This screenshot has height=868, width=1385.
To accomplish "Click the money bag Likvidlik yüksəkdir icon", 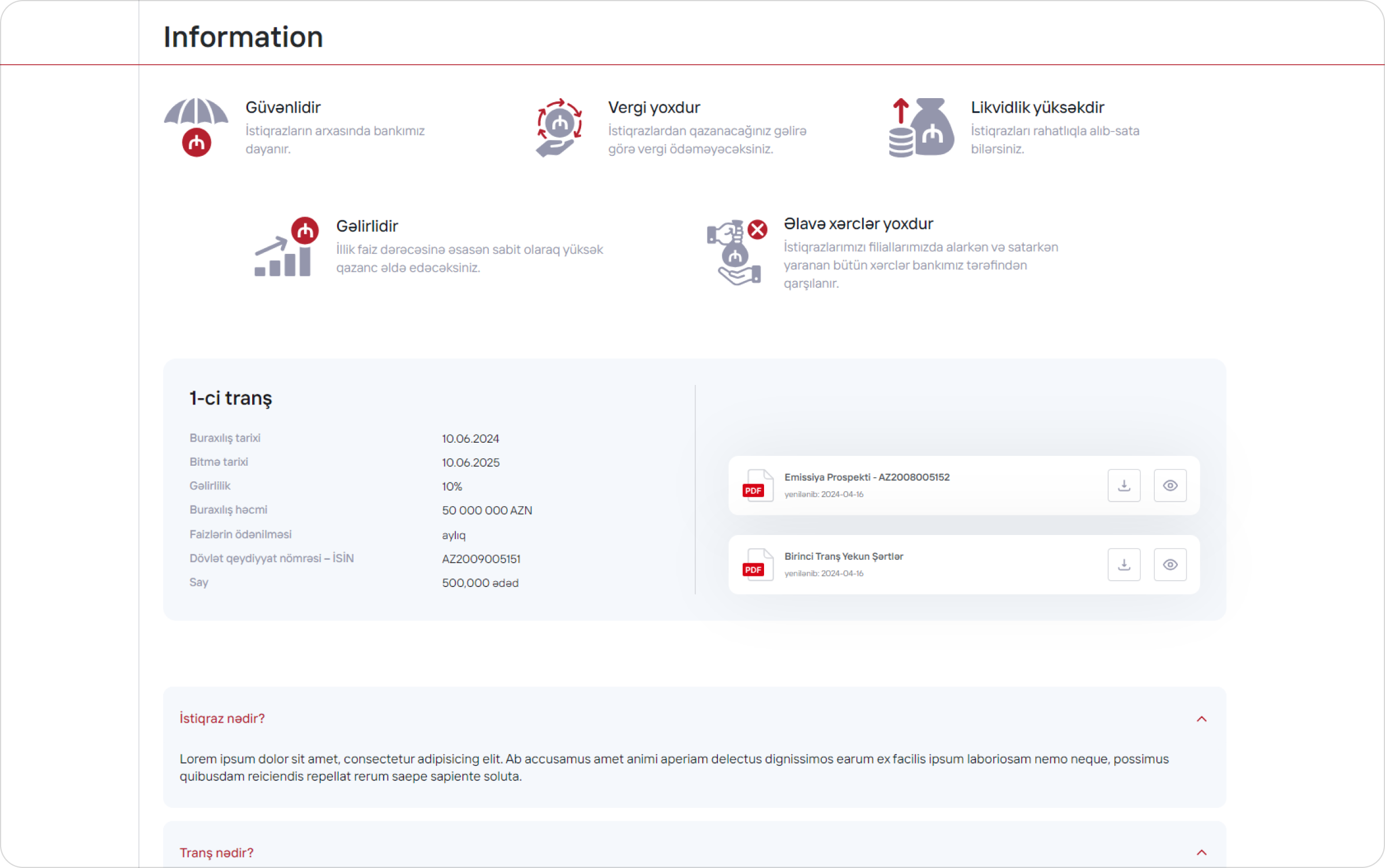I will [922, 128].
